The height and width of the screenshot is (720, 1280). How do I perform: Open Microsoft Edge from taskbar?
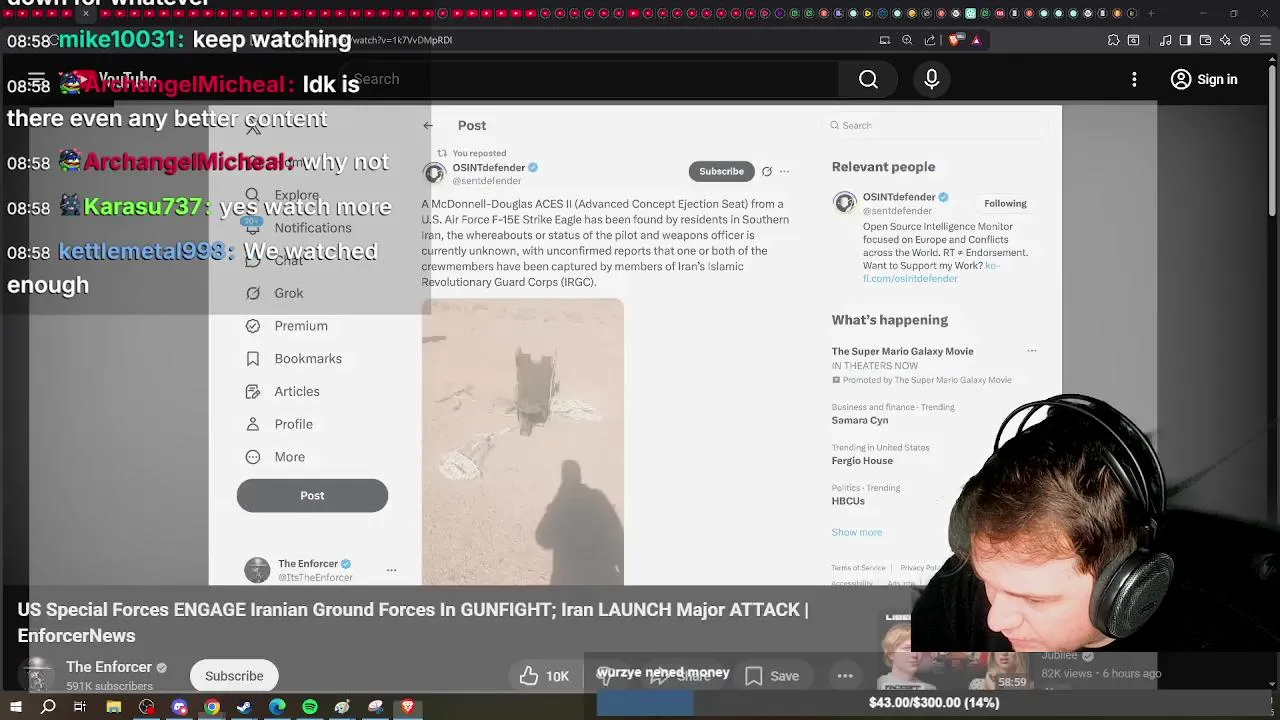tap(277, 707)
